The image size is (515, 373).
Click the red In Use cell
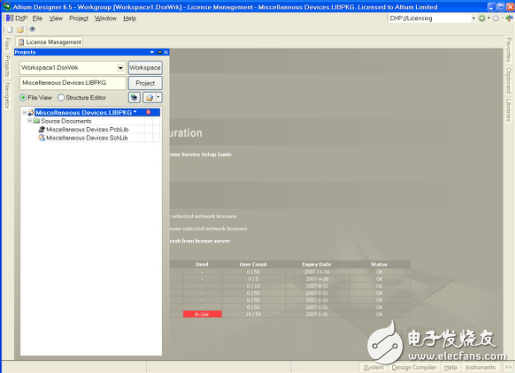point(202,314)
